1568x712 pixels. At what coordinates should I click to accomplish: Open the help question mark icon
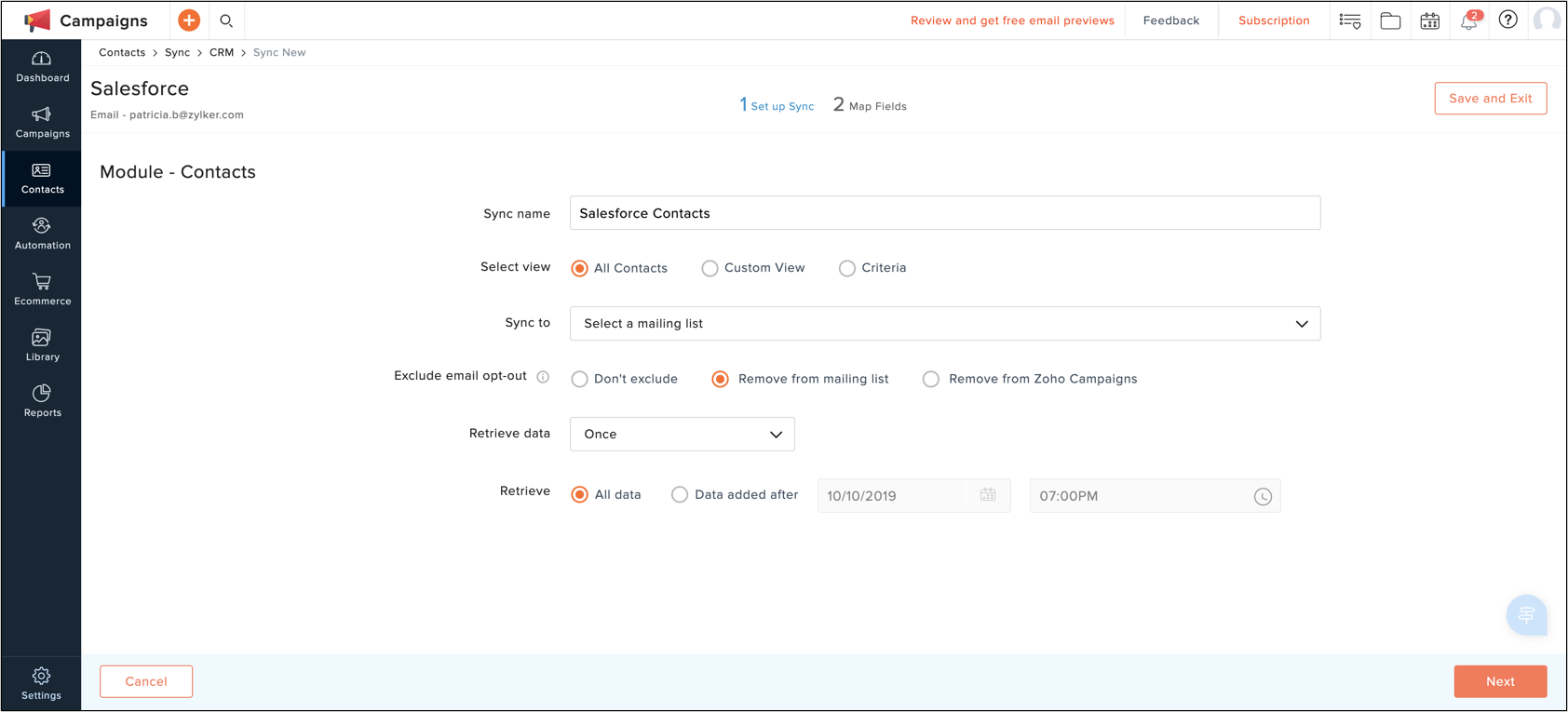point(1508,20)
